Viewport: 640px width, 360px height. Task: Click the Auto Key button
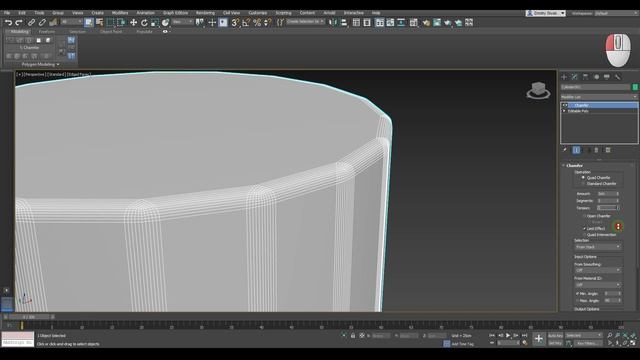coord(555,336)
